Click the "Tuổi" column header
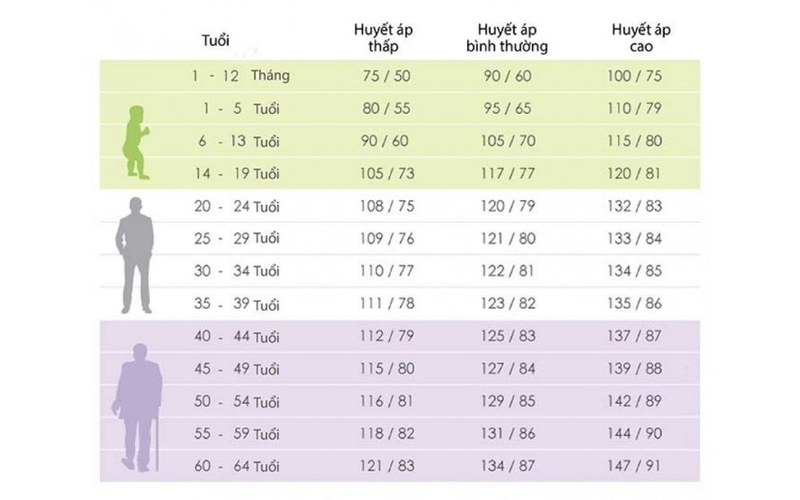 (x=216, y=40)
